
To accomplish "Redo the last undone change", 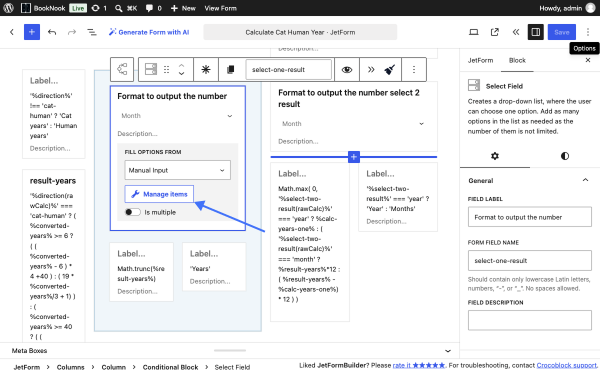I will click(x=72, y=32).
